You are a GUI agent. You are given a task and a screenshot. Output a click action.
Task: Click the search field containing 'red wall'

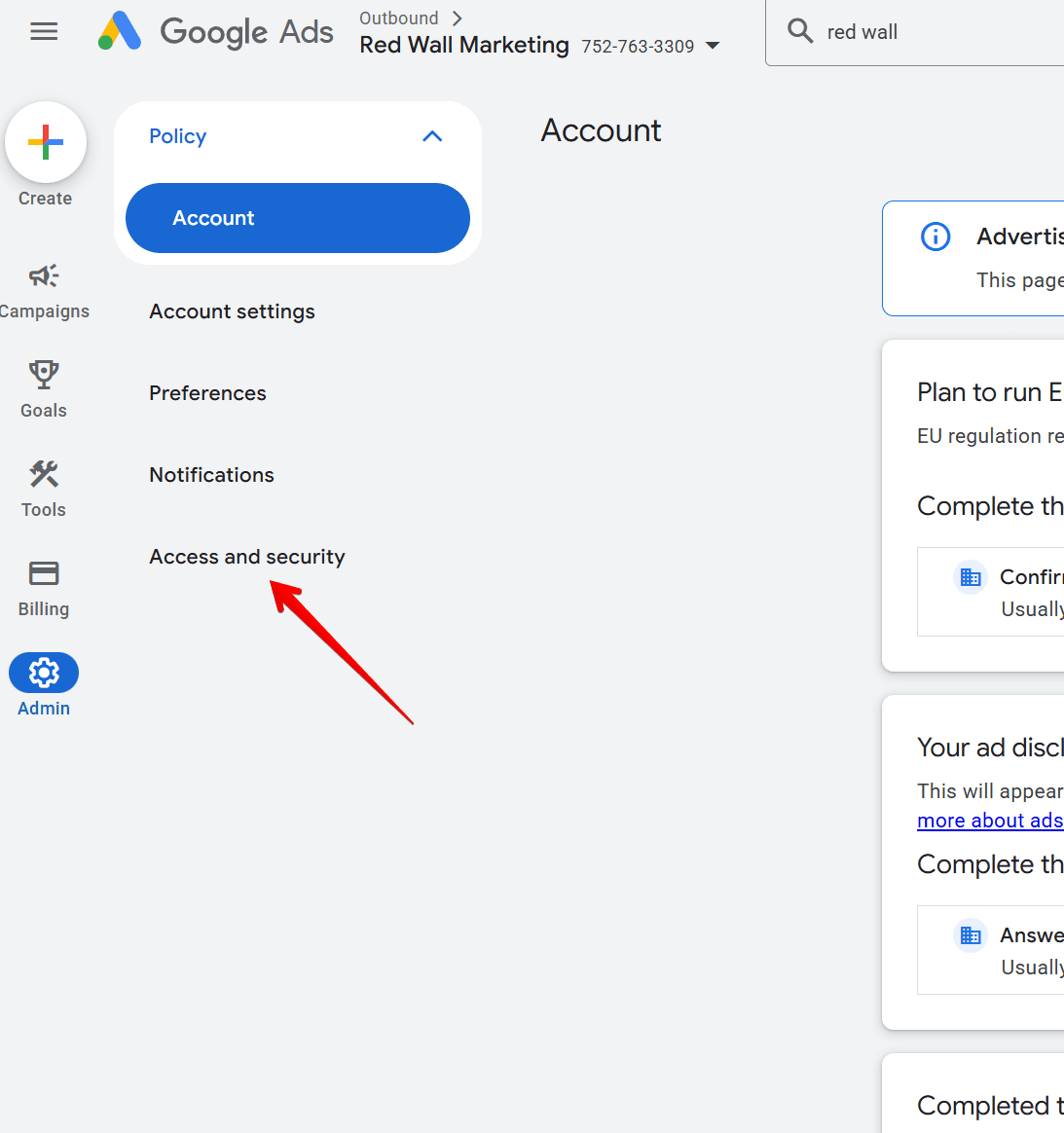coord(915,32)
